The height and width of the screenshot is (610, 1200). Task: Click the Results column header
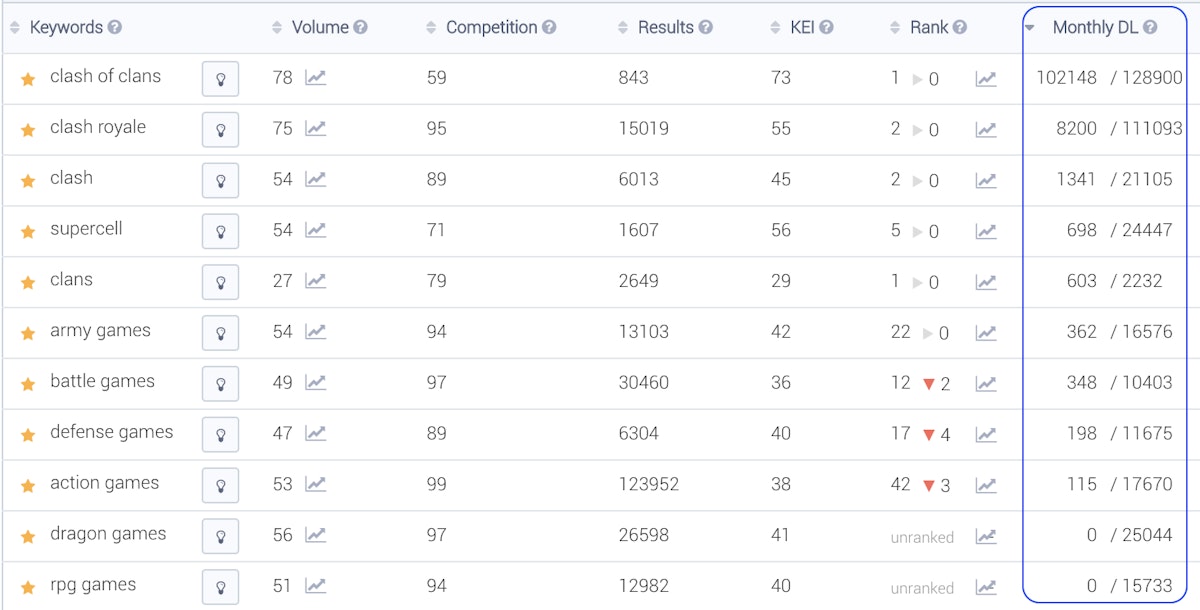[665, 27]
